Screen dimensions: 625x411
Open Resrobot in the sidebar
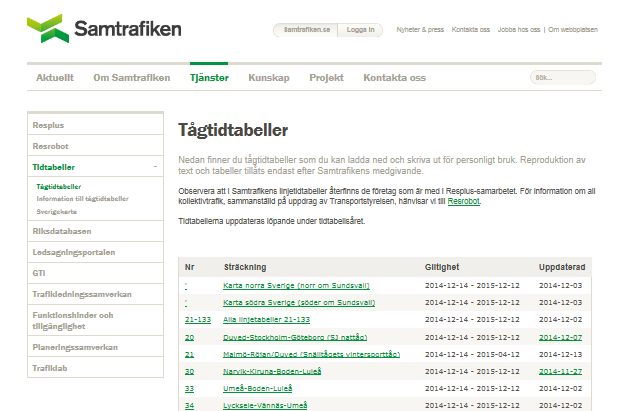point(95,146)
